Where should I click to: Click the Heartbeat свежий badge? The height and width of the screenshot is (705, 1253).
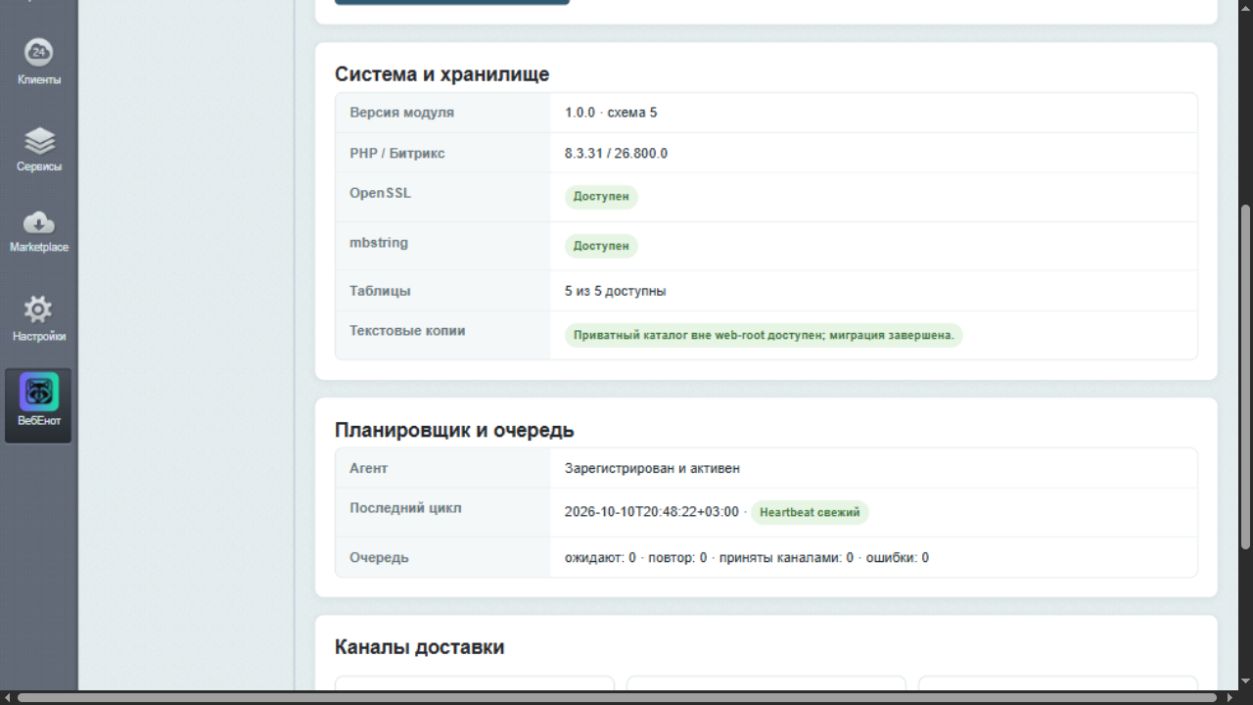810,512
